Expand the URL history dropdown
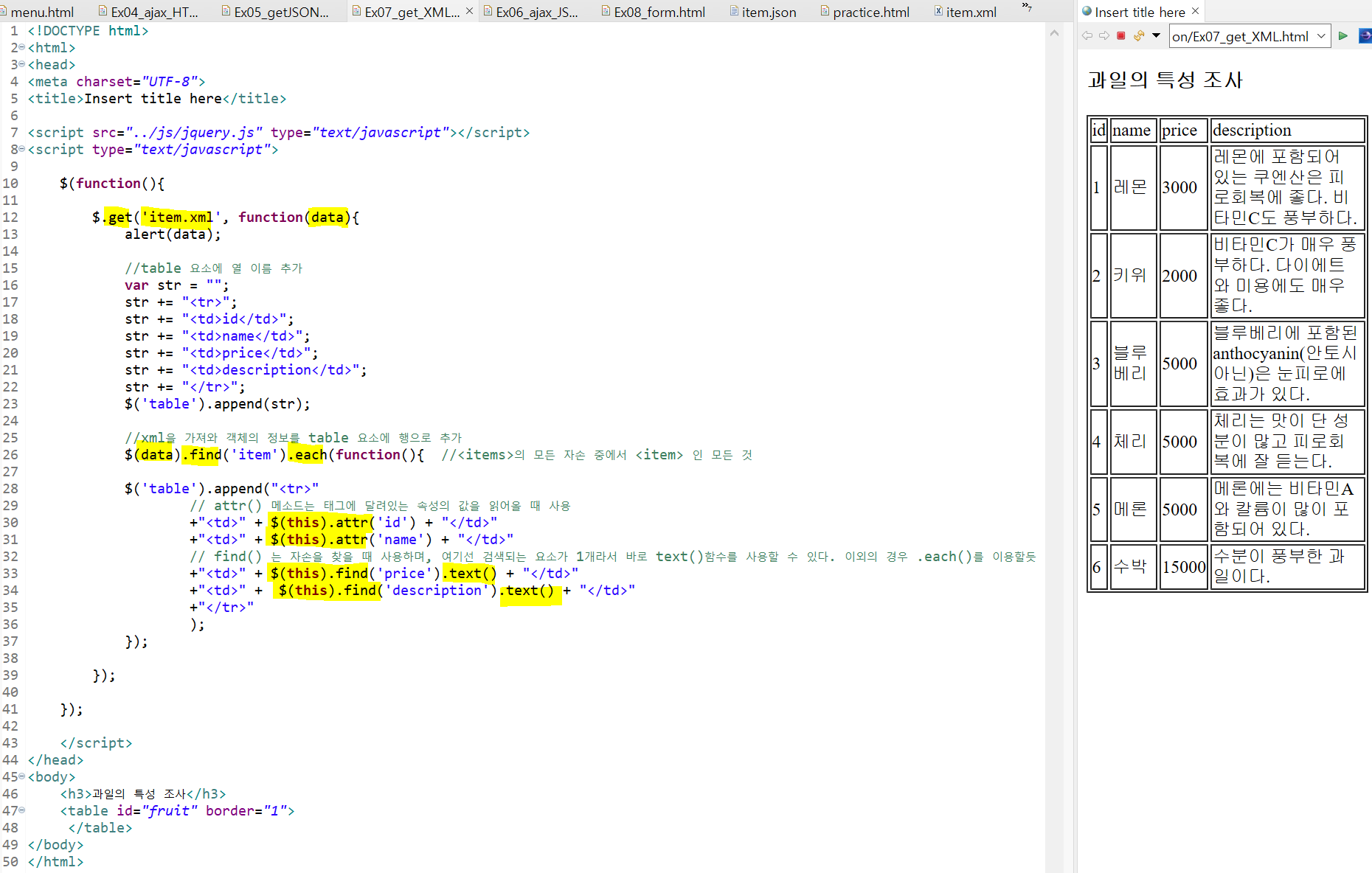This screenshot has height=873, width=1372. (x=1321, y=36)
